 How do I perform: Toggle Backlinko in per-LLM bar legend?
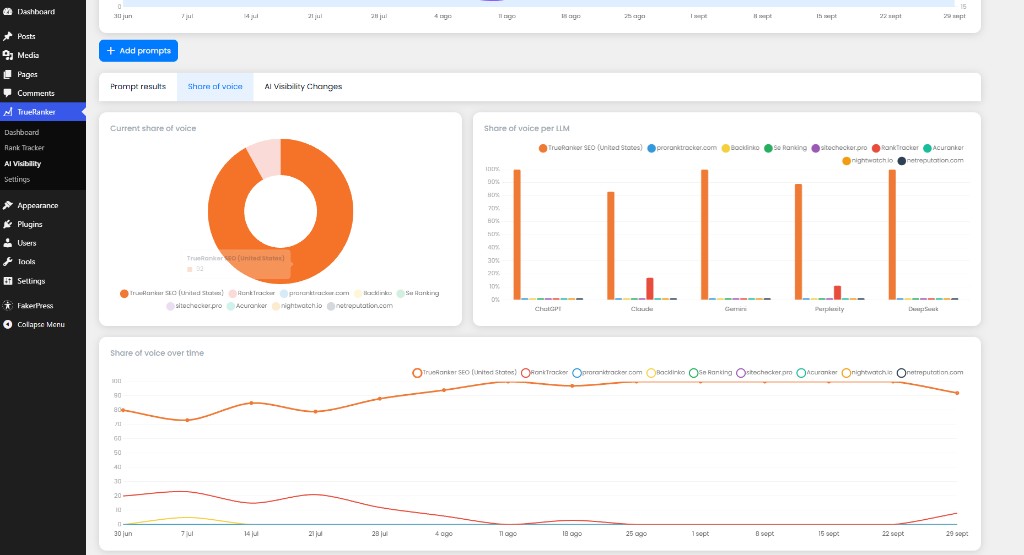[741, 148]
